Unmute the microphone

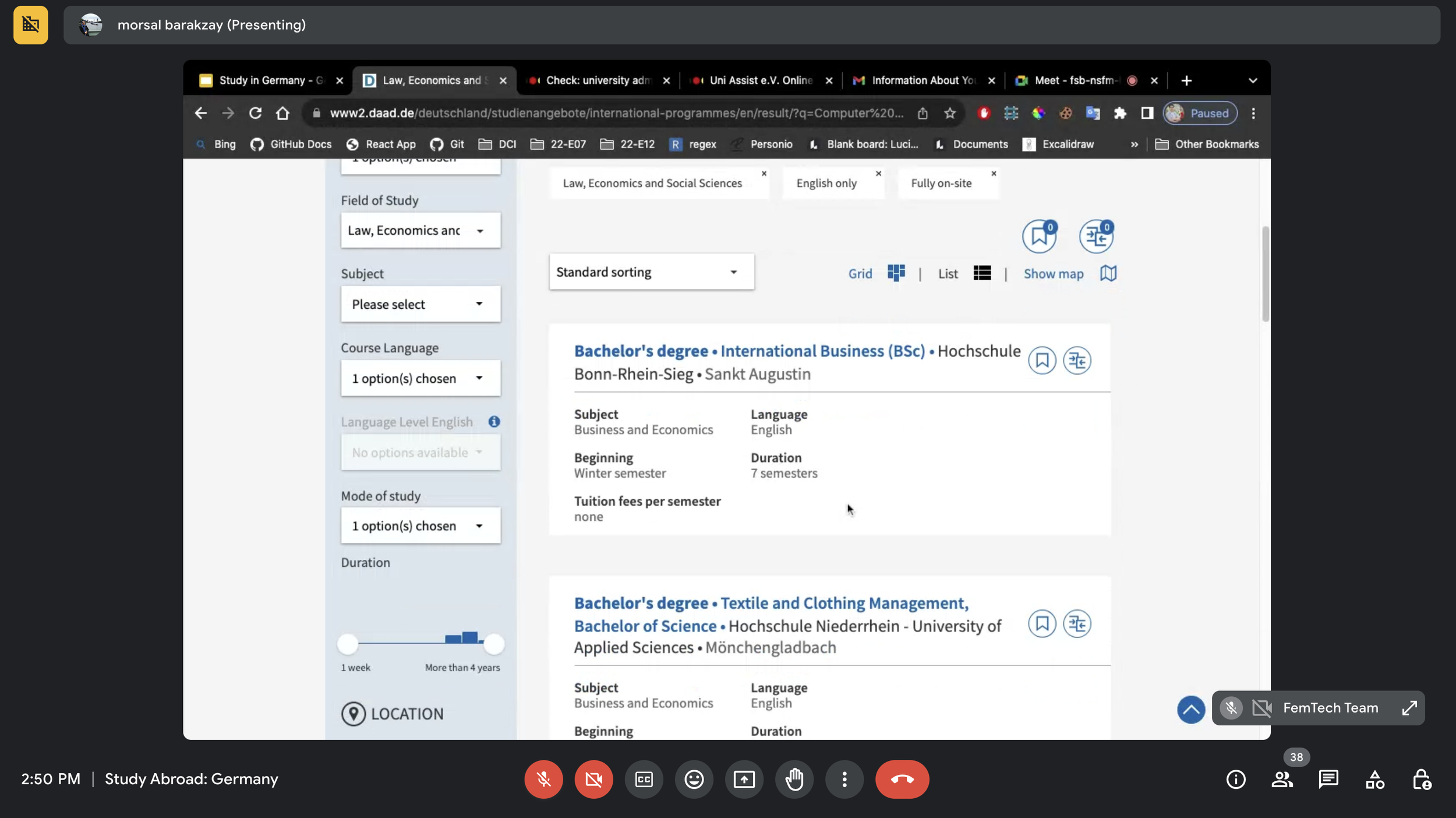[543, 779]
